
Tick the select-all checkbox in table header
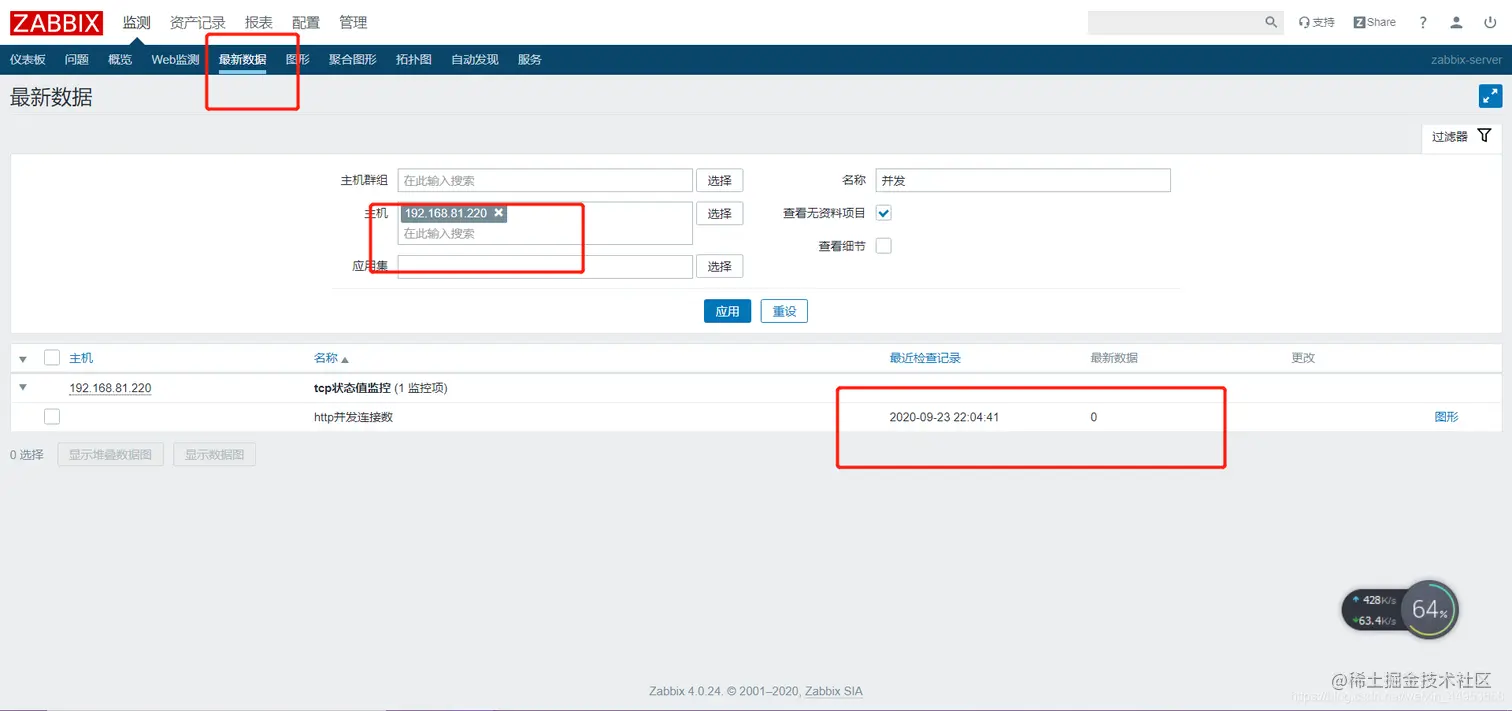[x=52, y=357]
